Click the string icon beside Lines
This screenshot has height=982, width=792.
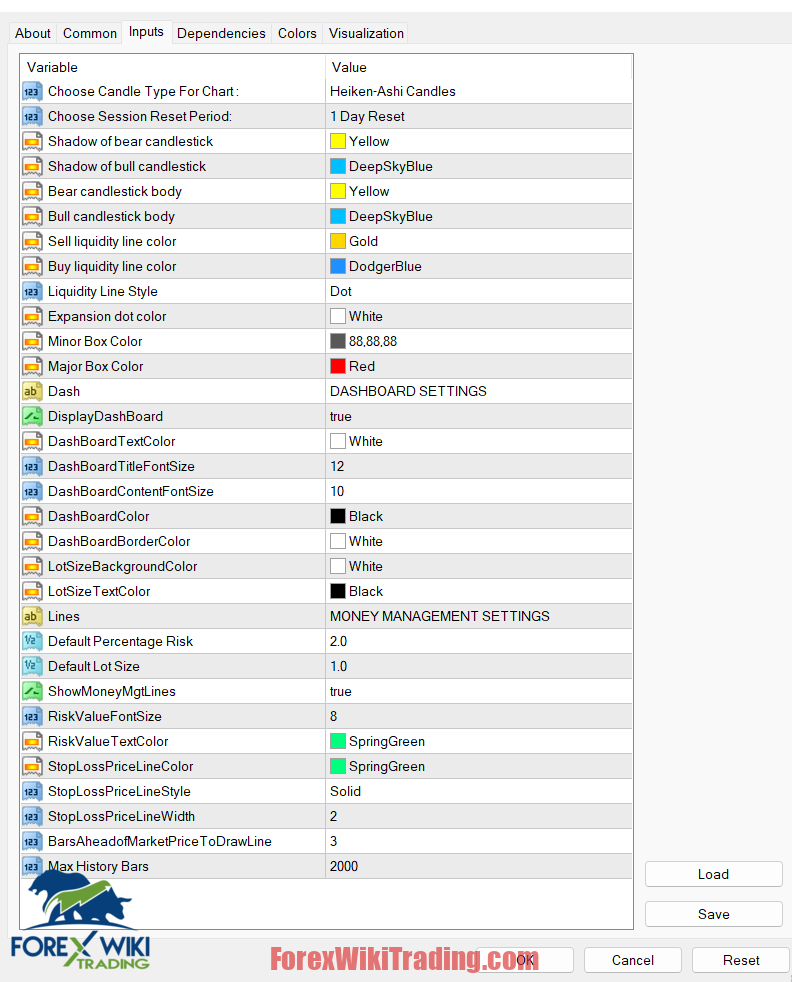32,617
